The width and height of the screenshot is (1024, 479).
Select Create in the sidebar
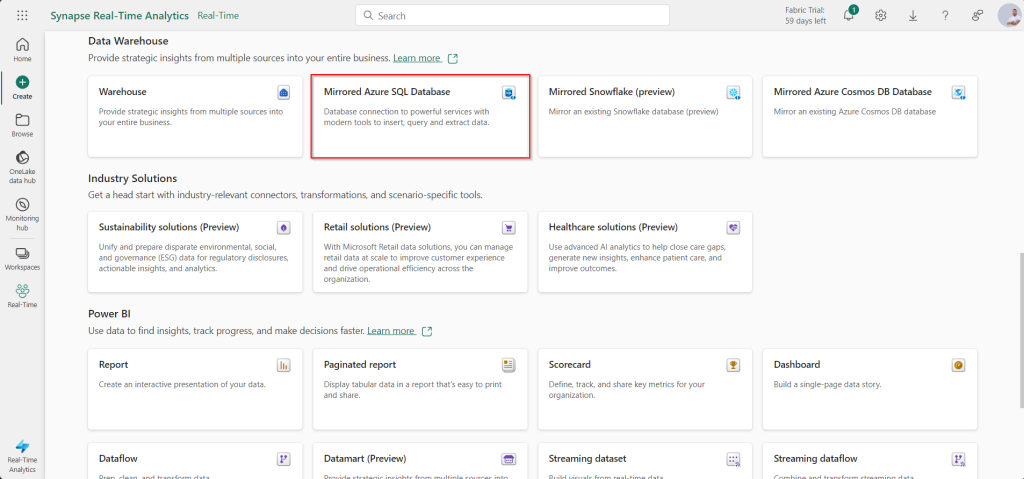tap(22, 88)
